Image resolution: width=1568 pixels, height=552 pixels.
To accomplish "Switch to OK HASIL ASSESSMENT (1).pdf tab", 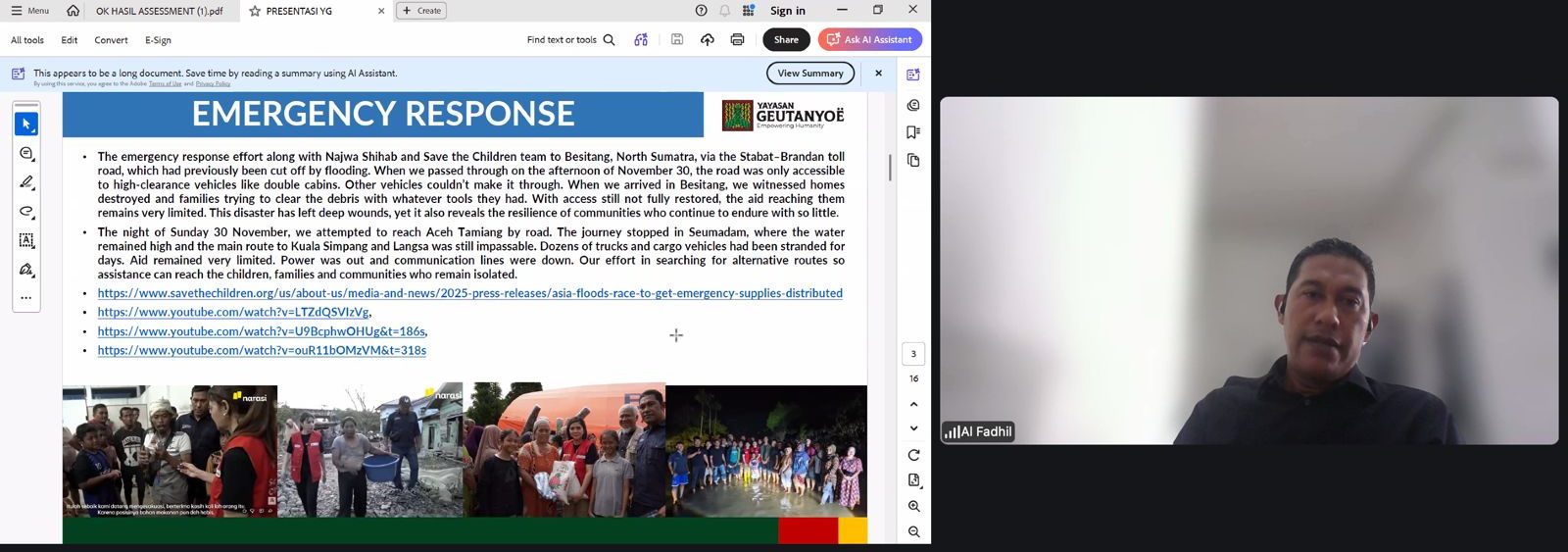I will [x=159, y=11].
